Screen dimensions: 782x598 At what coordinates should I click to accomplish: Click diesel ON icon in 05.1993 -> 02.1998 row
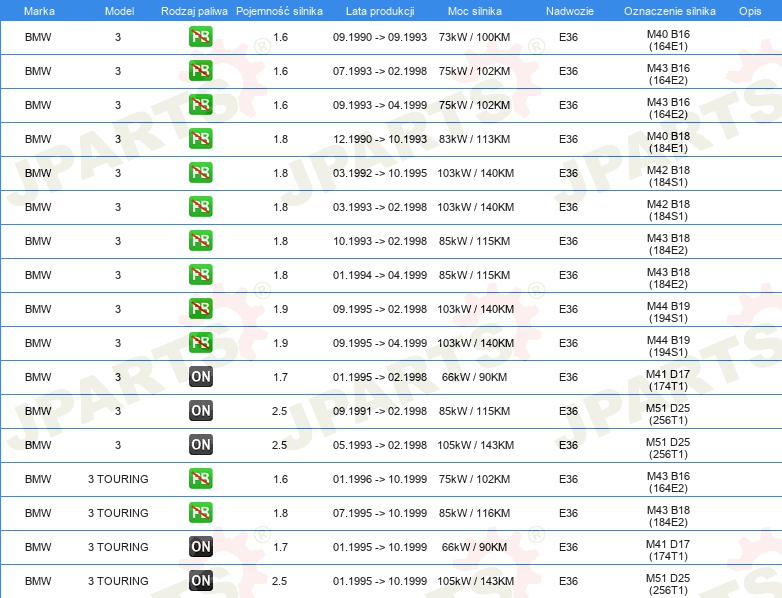coord(200,444)
